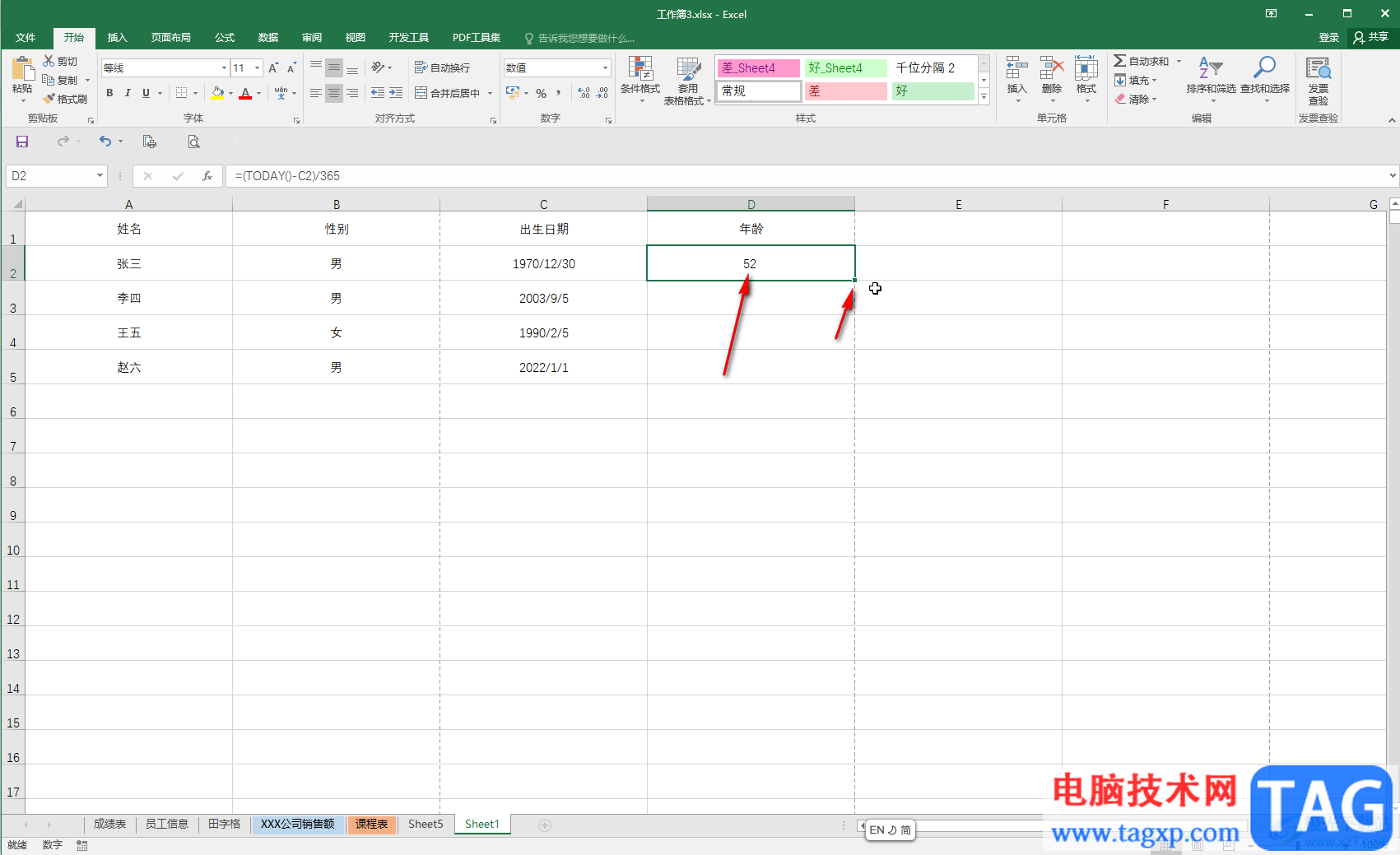Increase font size with the larger A icon
Viewport: 1400px width, 855px height.
(273, 67)
